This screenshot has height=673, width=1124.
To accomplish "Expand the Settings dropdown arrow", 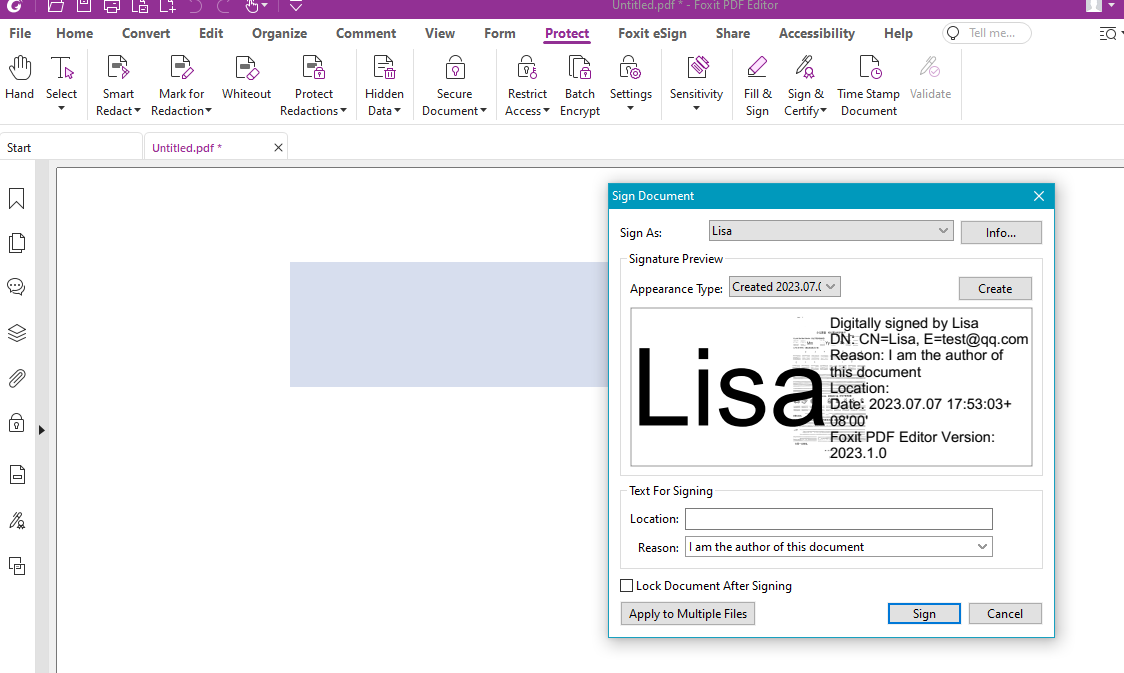I will pos(630,109).
